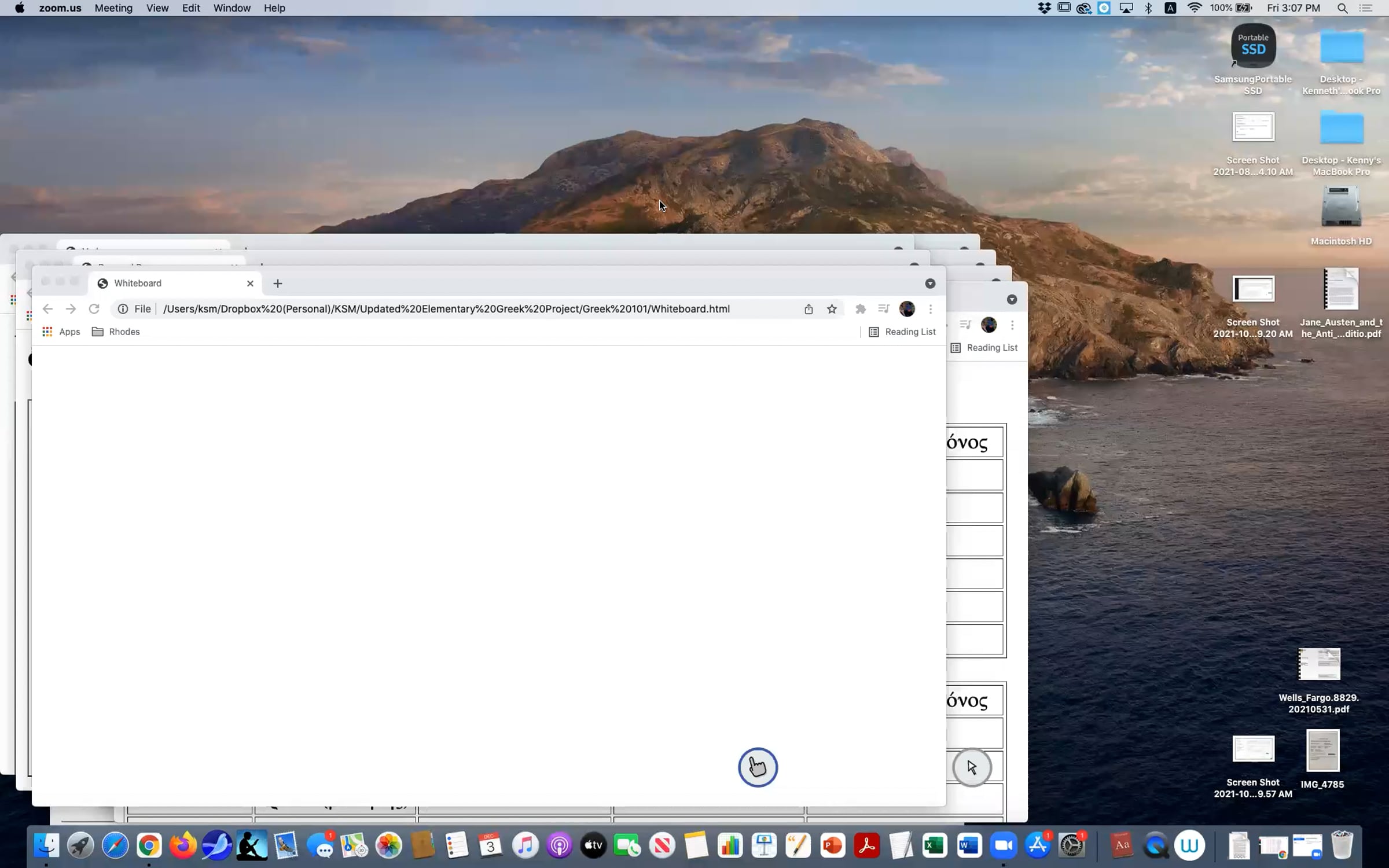Open tab search dropdown in rear Chrome window

coord(1012,299)
